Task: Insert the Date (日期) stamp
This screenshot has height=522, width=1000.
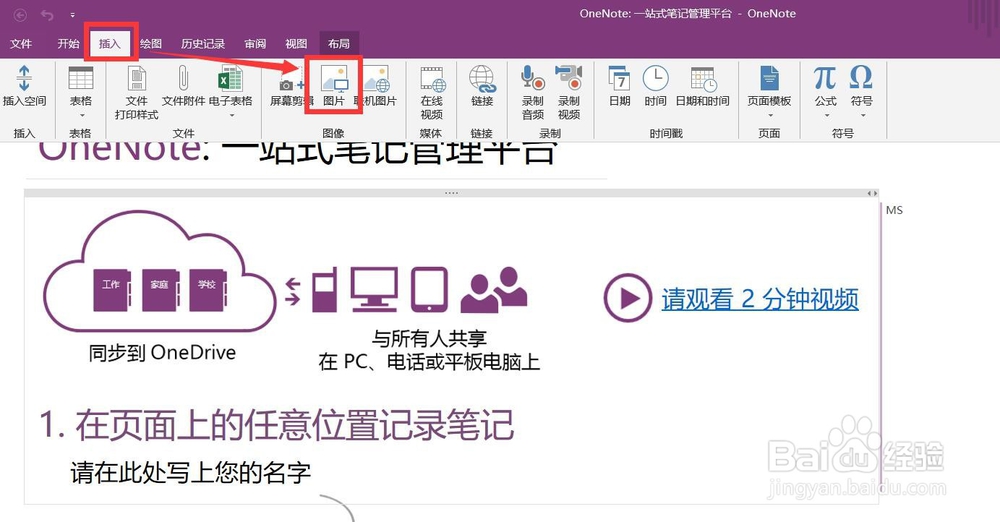Action: point(619,86)
